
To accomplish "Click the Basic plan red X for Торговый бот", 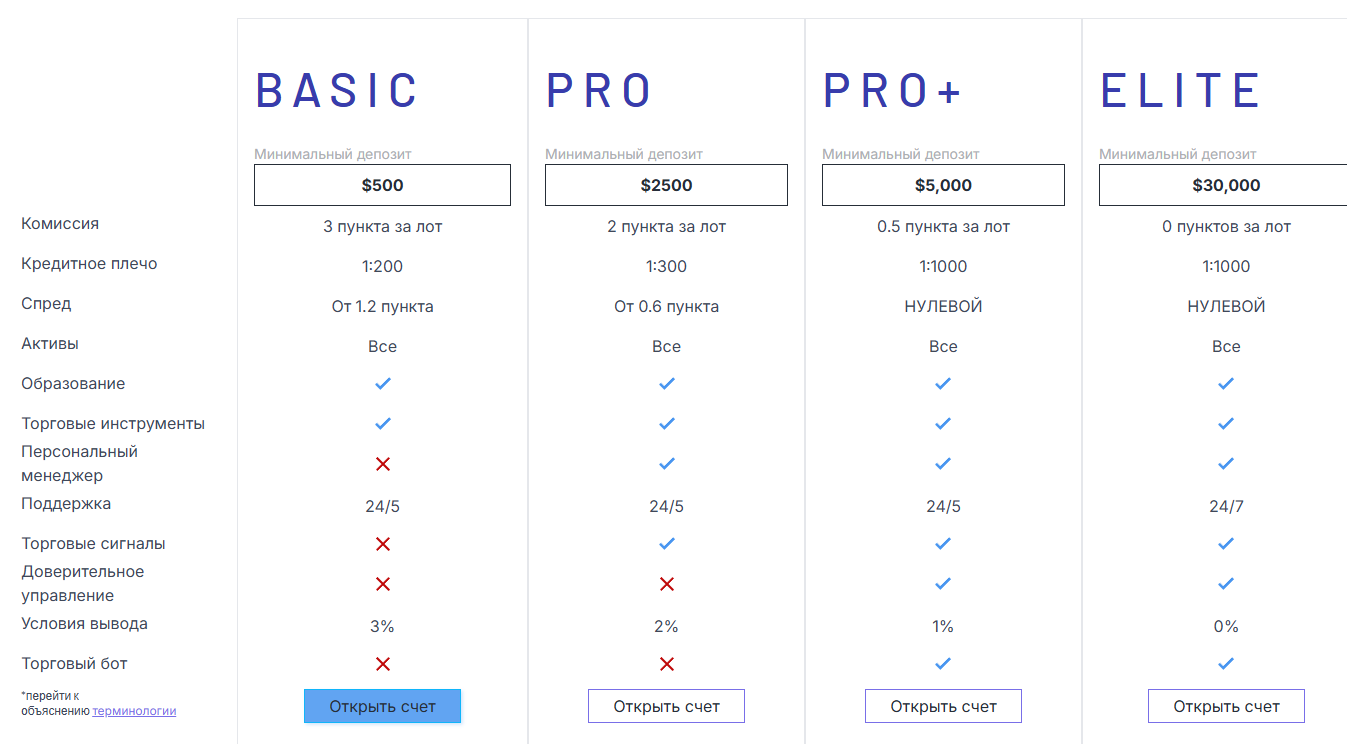I will 382,664.
